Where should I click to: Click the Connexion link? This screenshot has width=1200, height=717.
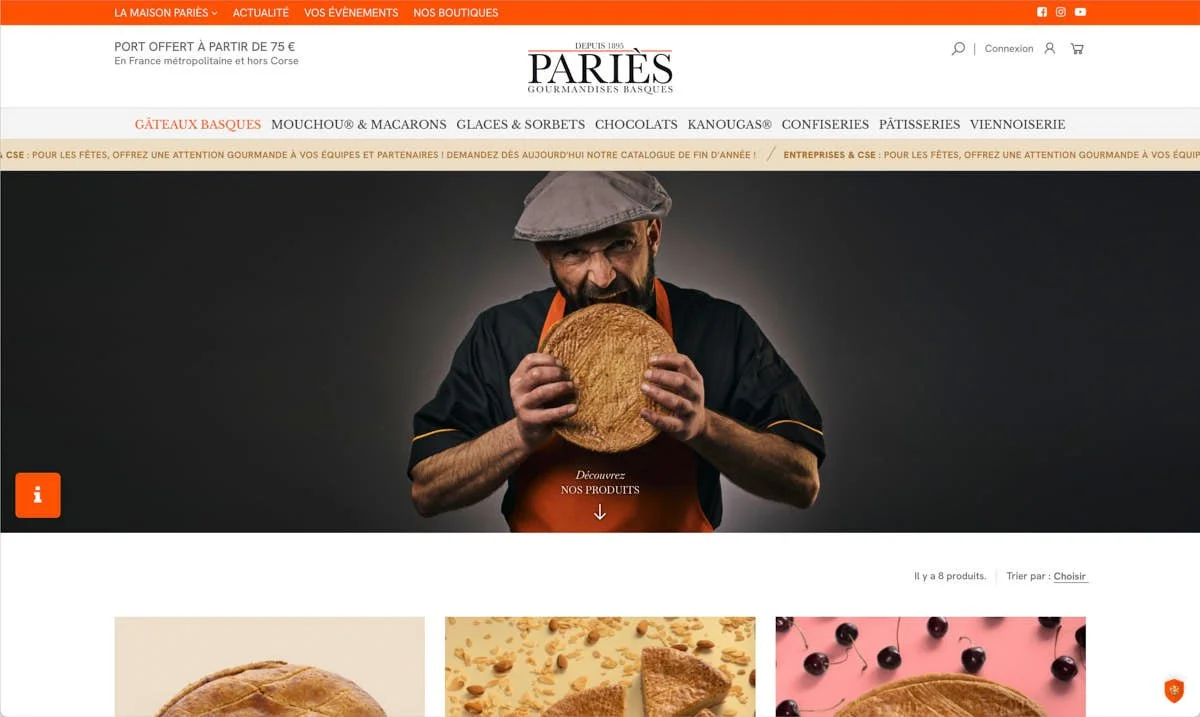pos(1009,48)
